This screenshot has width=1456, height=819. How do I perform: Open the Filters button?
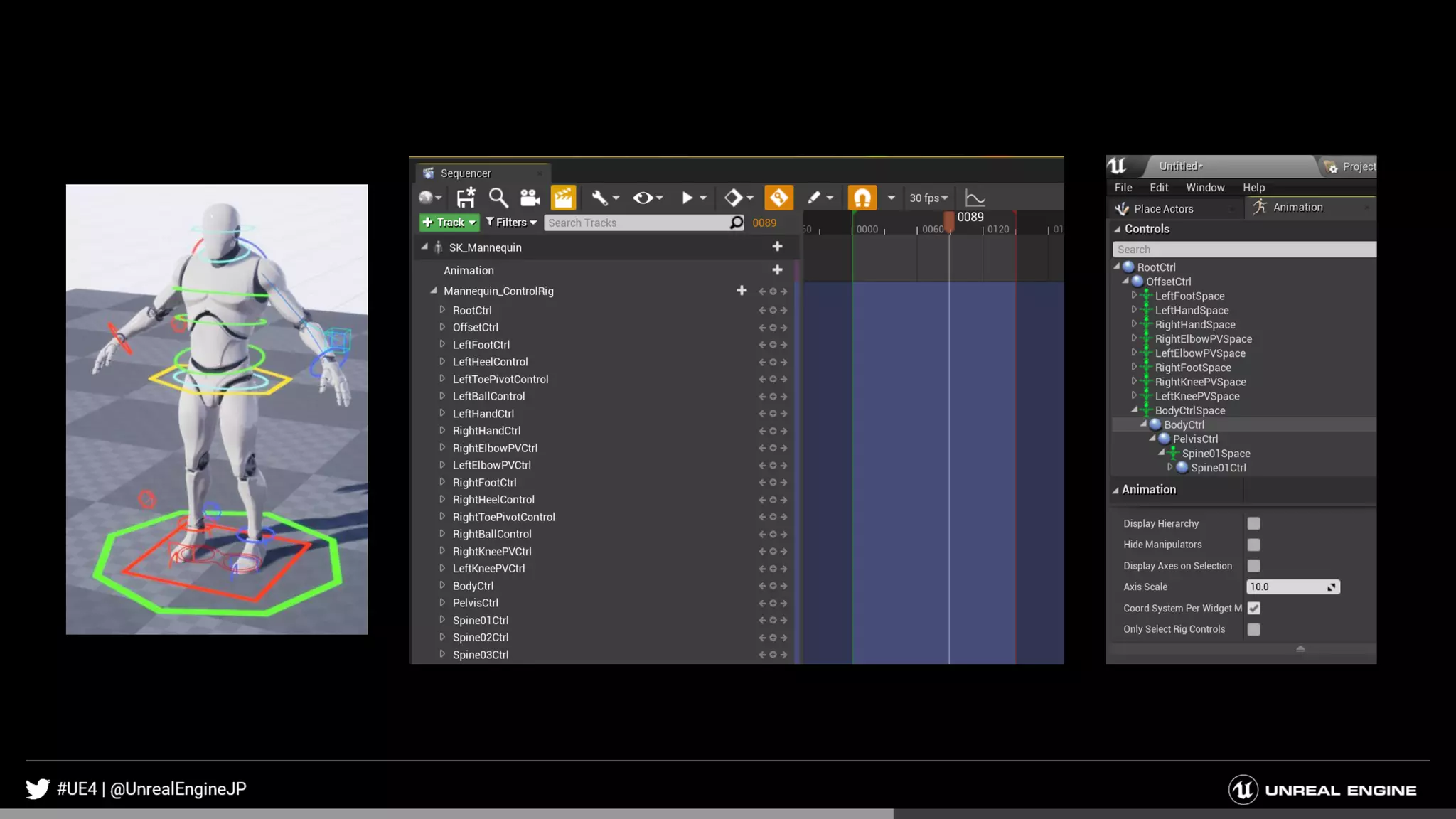511,223
